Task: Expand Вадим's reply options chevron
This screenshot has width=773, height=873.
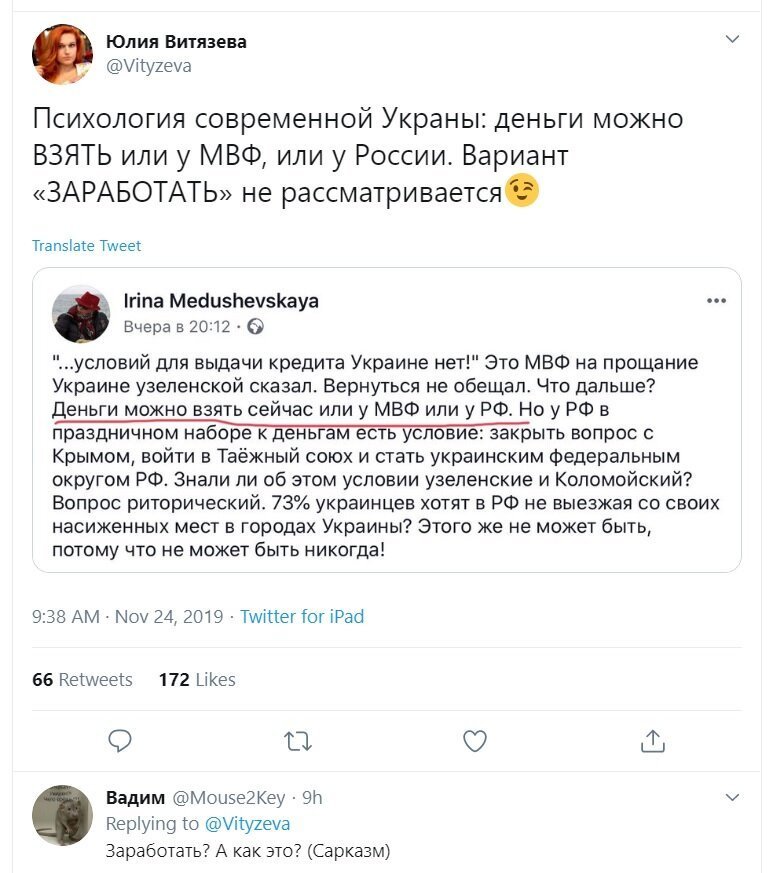Action: click(x=732, y=797)
